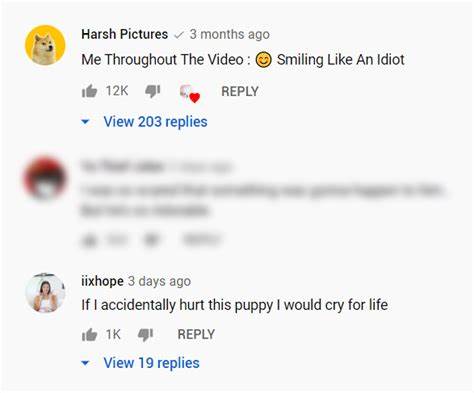Click the creator heart icon on Harsh Pictures comment
This screenshot has width=474, height=393.
(x=190, y=94)
